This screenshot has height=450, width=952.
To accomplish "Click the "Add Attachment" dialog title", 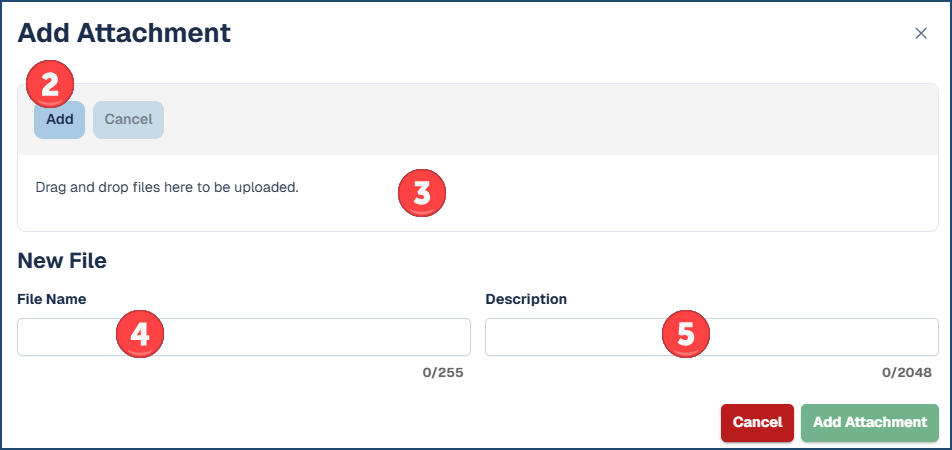I will click(124, 33).
